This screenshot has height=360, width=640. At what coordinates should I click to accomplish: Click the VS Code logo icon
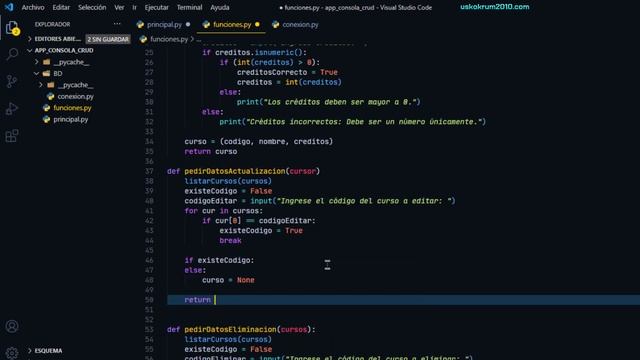pos(9,7)
